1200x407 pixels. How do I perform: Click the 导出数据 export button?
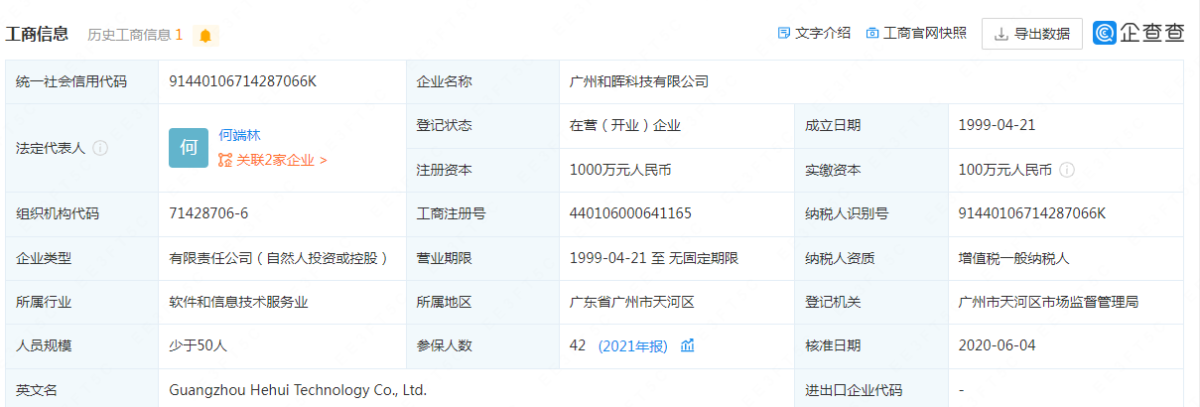pos(1032,34)
